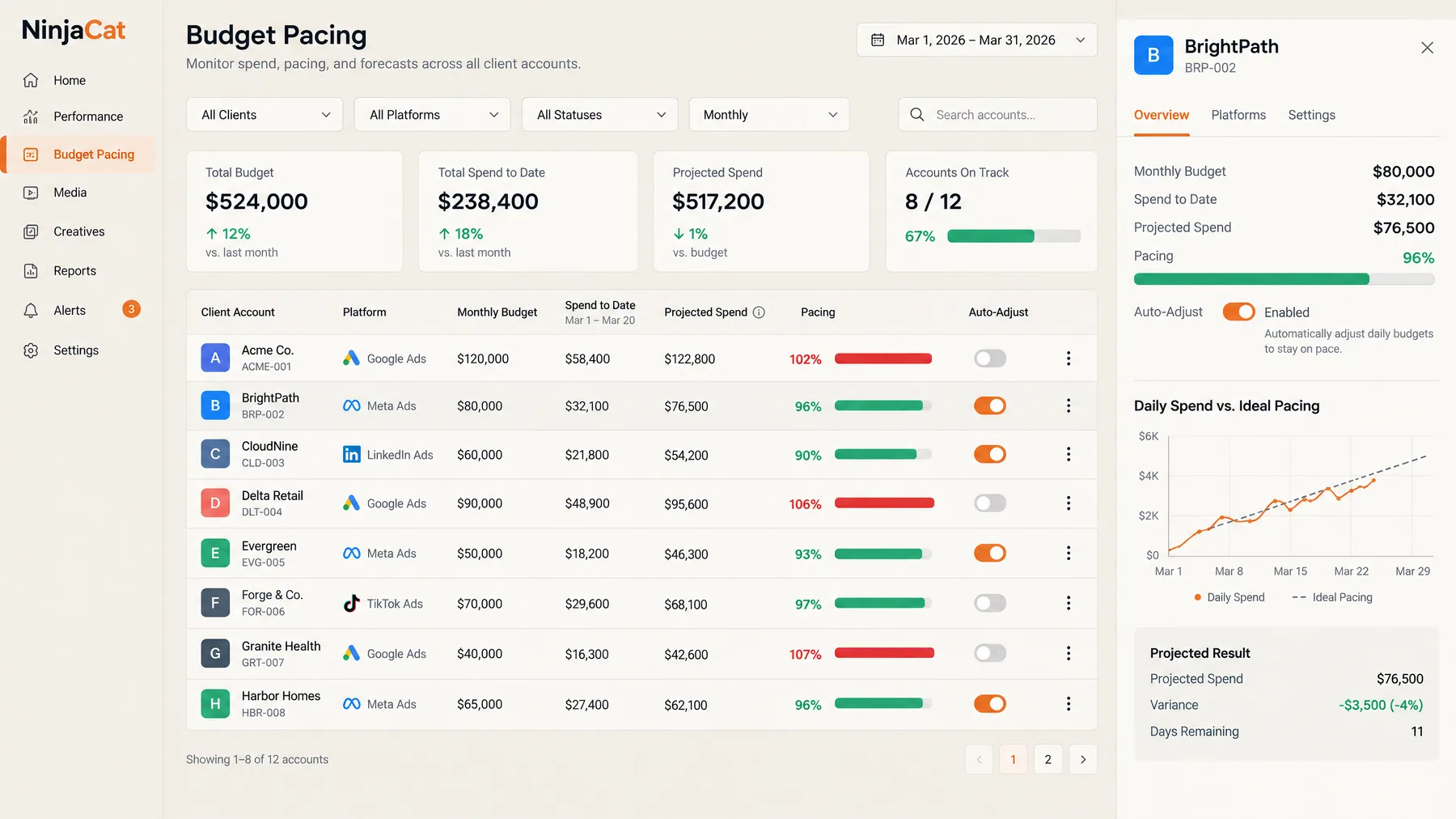Open the more options menu for CloudNine

tap(1069, 455)
